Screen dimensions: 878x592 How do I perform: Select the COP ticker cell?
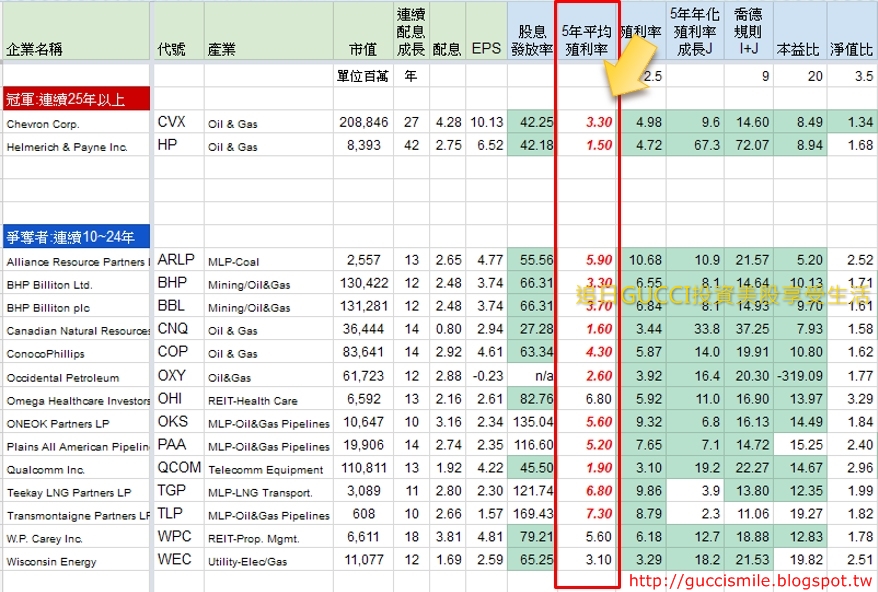point(179,352)
